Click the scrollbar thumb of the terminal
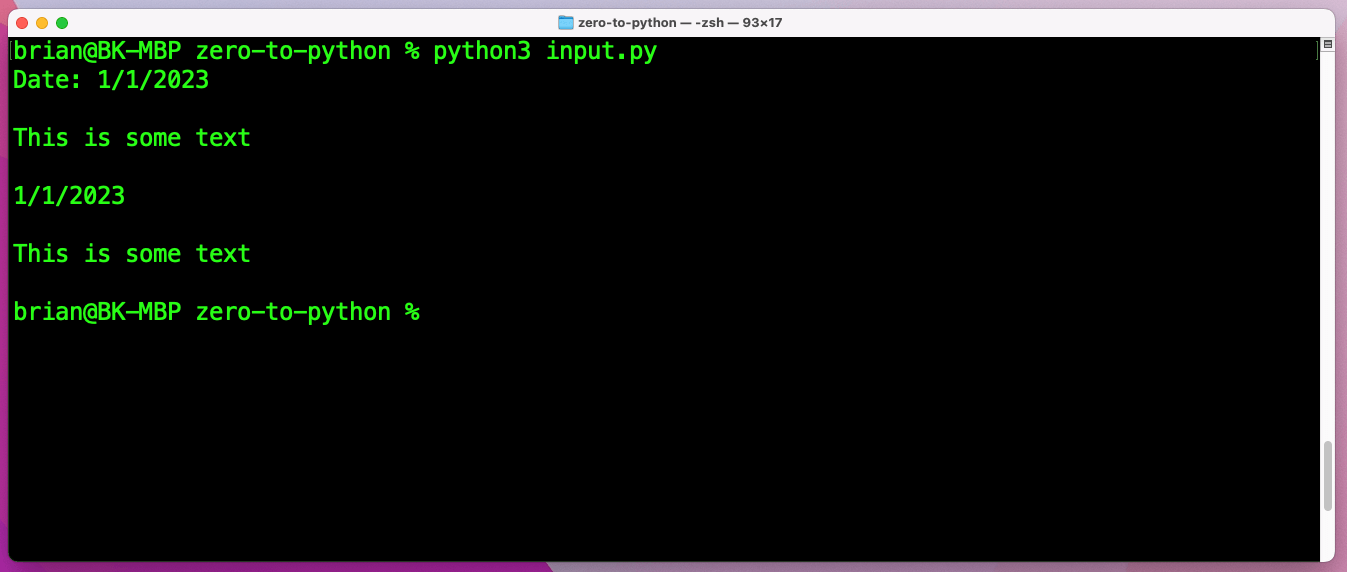This screenshot has width=1347, height=572. click(1327, 476)
